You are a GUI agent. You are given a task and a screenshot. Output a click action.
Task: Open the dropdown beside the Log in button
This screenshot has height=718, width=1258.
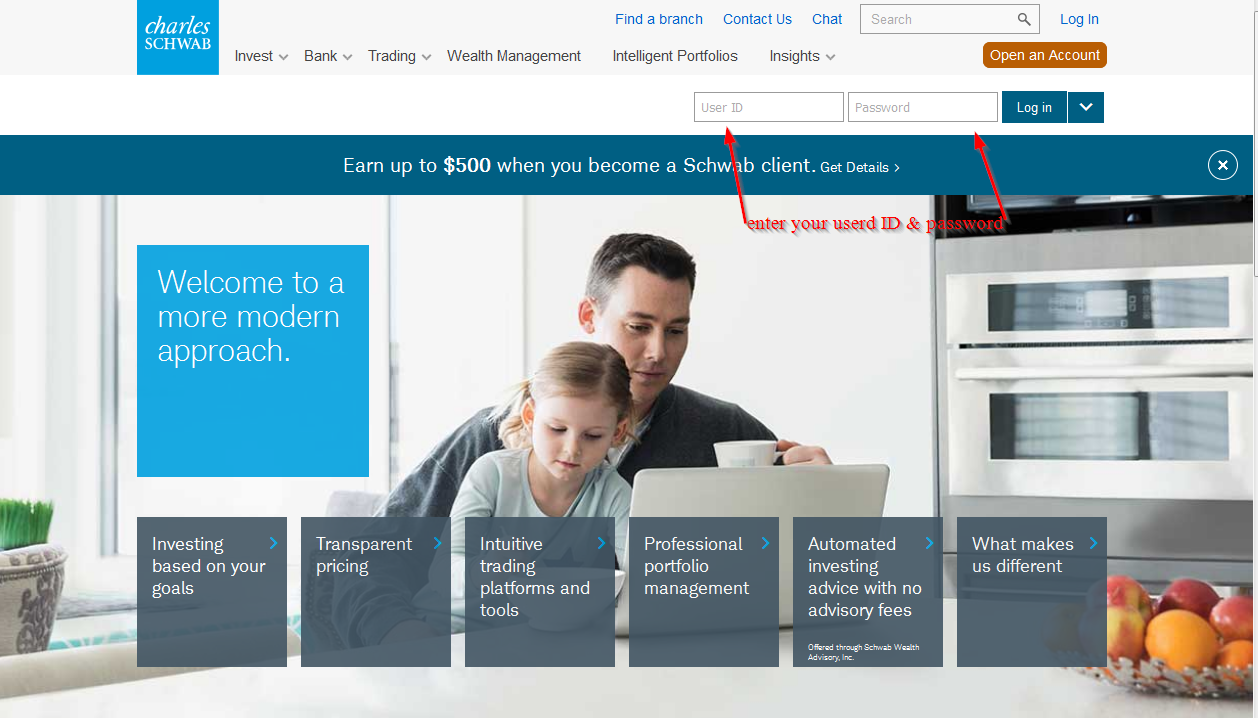[1085, 107]
